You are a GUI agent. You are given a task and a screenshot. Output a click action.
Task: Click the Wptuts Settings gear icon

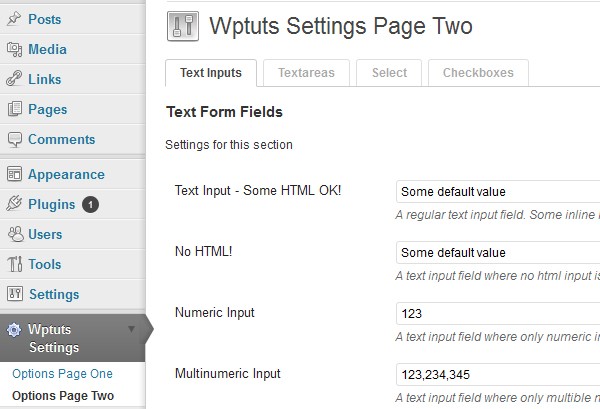click(14, 330)
